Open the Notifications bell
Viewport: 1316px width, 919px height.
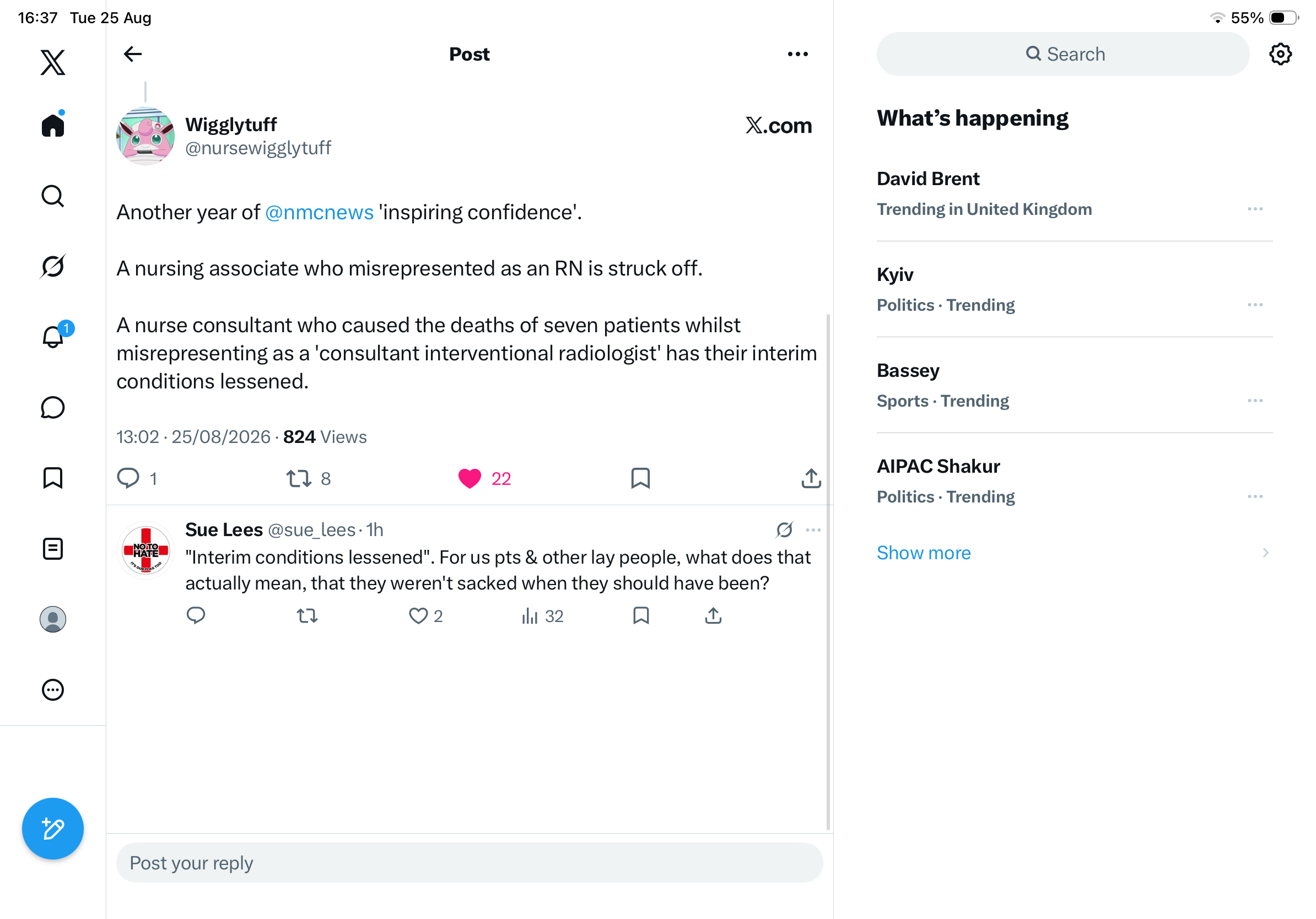coord(53,337)
